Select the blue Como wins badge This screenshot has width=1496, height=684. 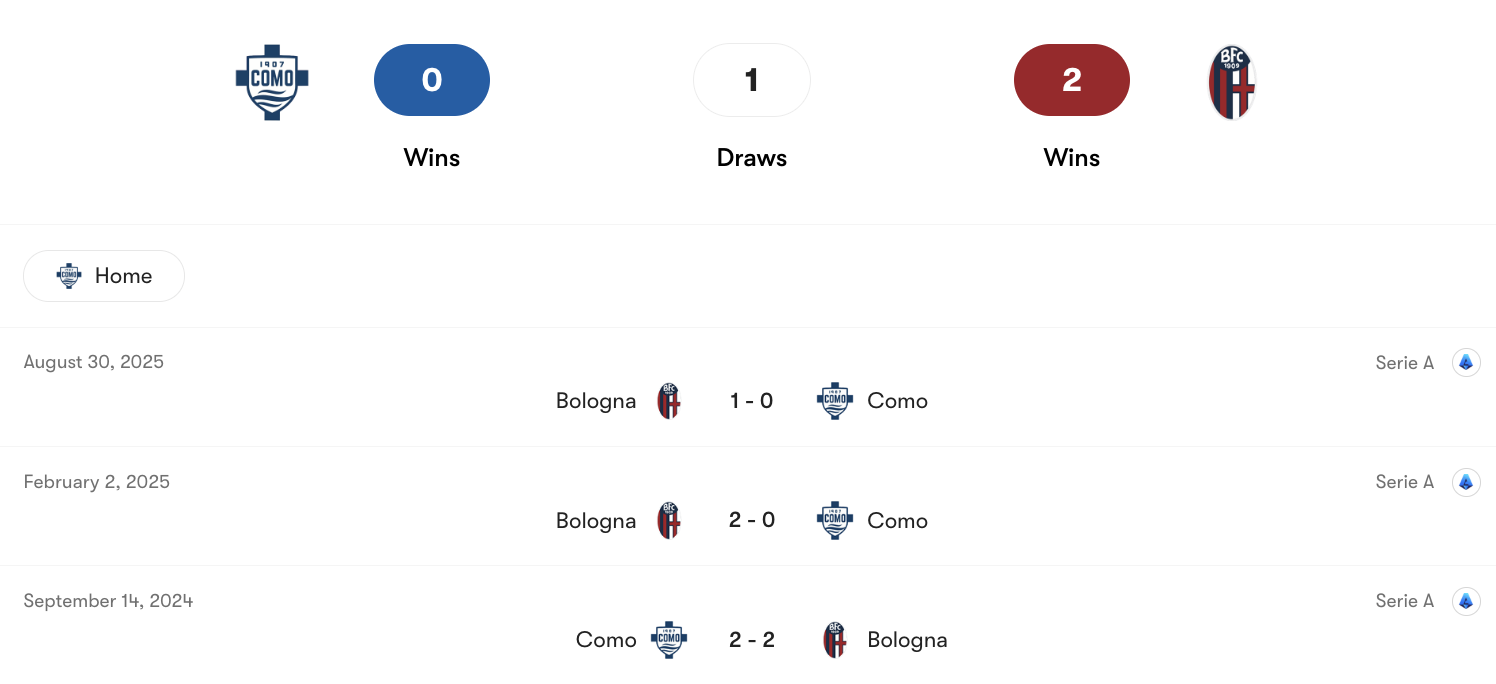432,80
